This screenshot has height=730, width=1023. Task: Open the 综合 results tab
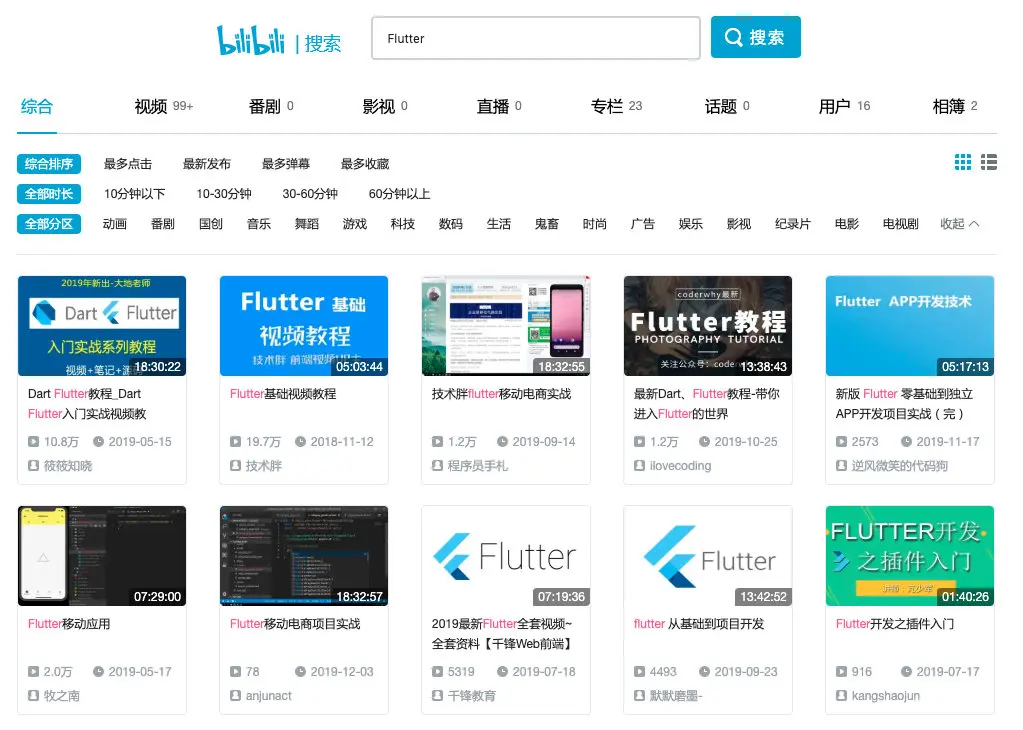(37, 106)
